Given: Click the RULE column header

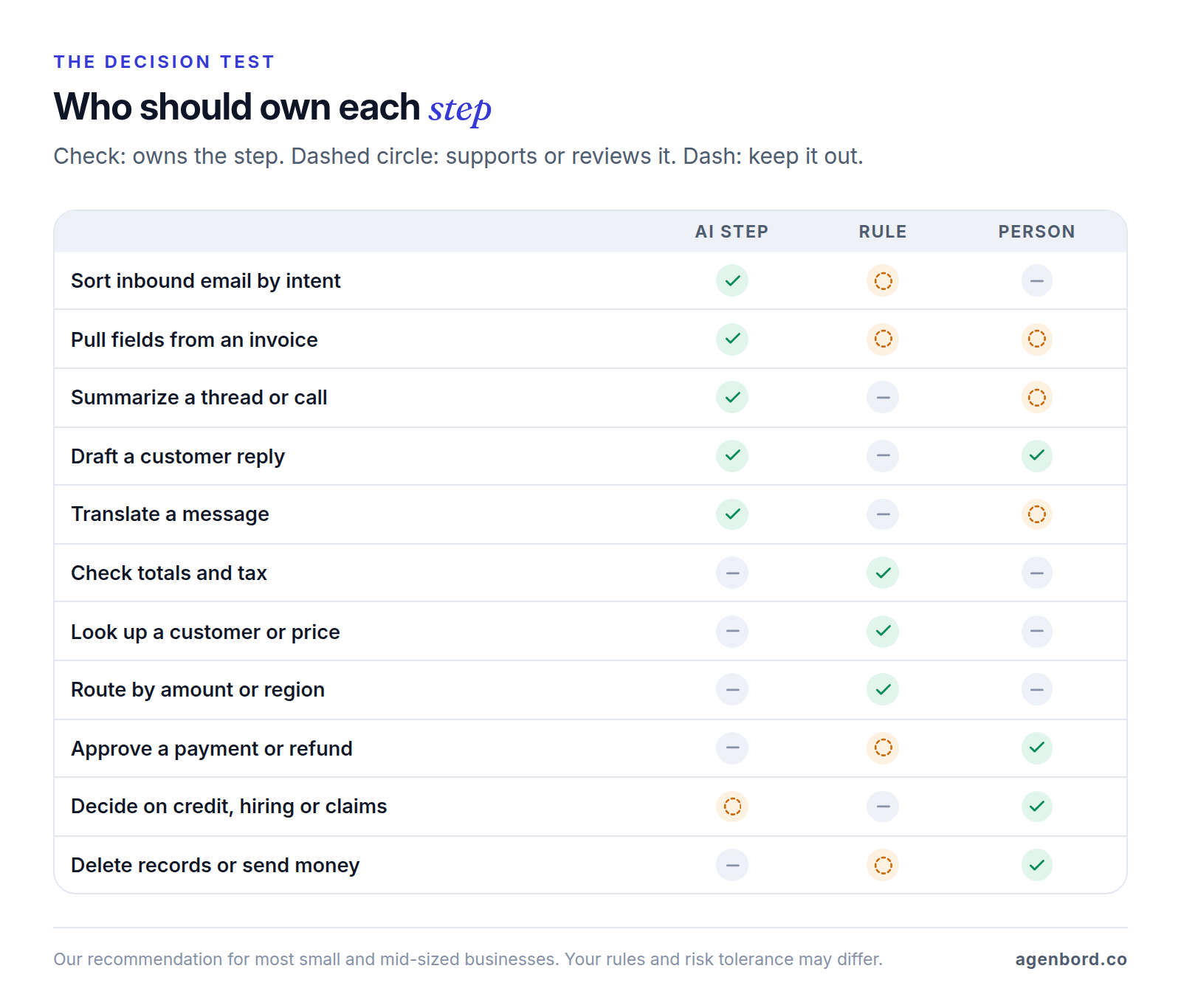Looking at the screenshot, I should coord(883,232).
